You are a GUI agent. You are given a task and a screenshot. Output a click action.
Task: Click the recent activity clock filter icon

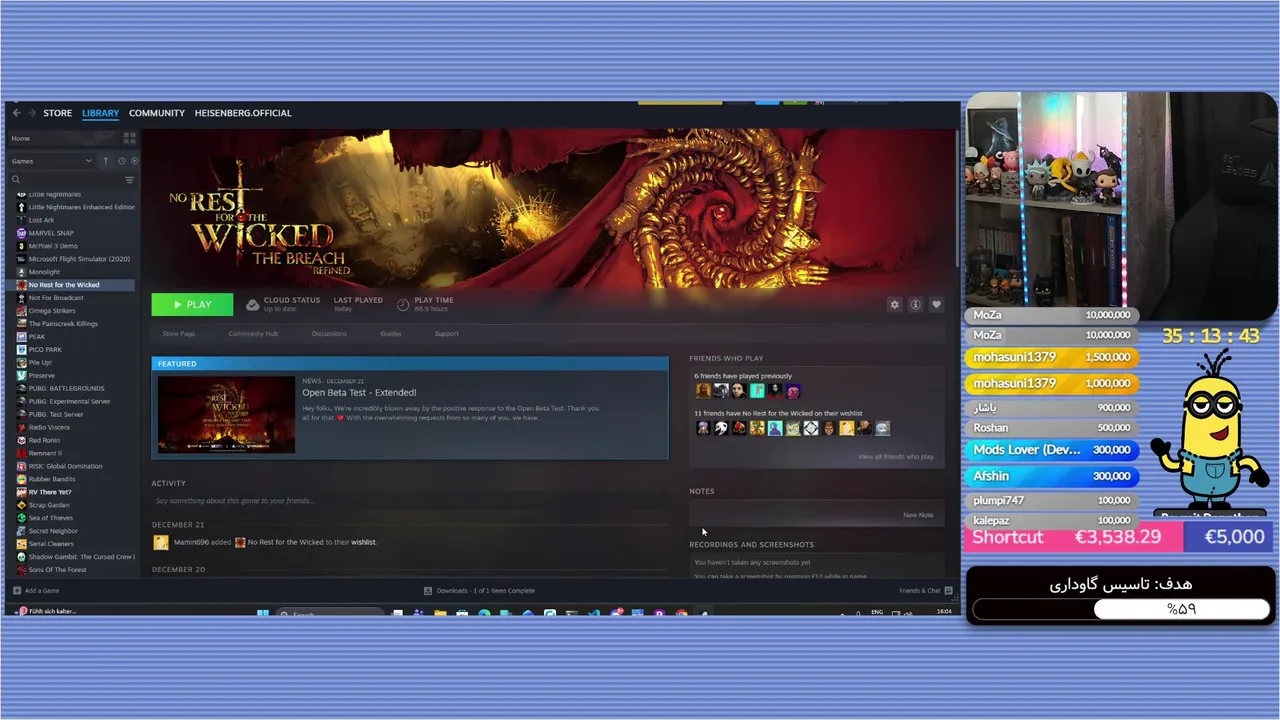[122, 161]
